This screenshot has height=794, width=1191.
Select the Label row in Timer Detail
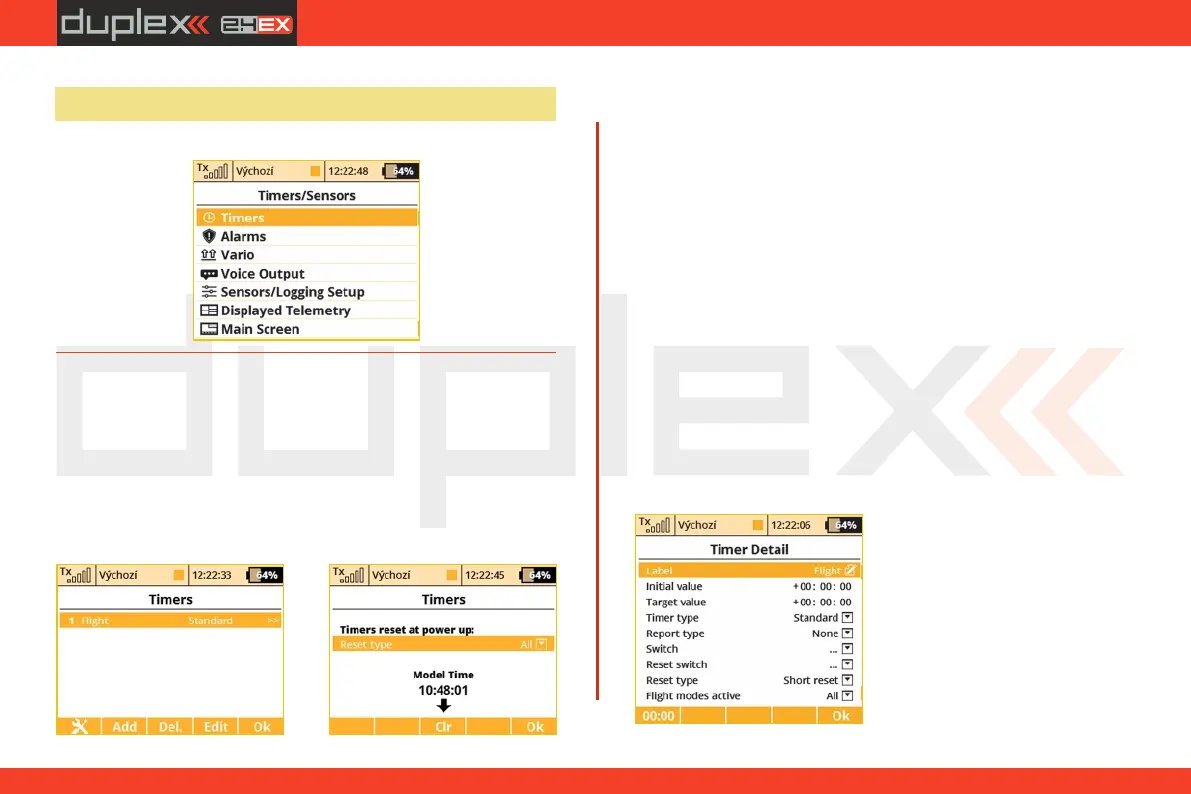pyautogui.click(x=749, y=570)
